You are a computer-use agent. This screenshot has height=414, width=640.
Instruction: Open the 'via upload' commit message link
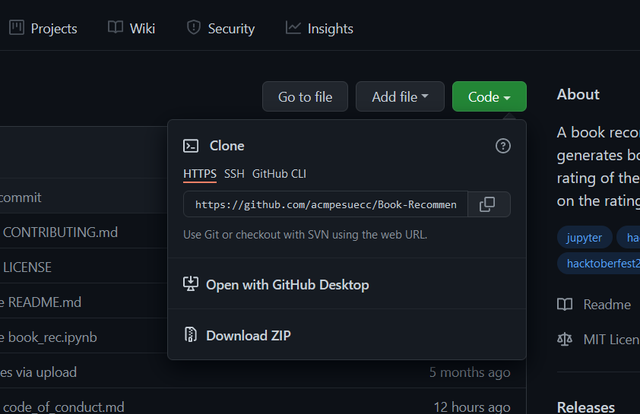38,372
